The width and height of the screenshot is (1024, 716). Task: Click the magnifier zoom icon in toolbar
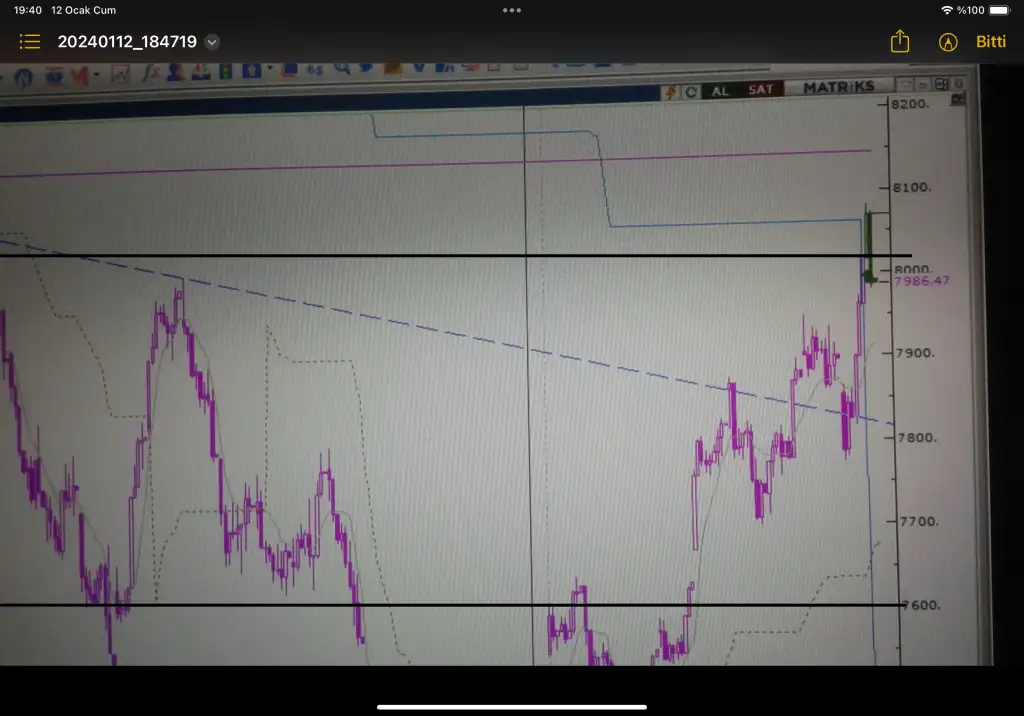click(342, 70)
